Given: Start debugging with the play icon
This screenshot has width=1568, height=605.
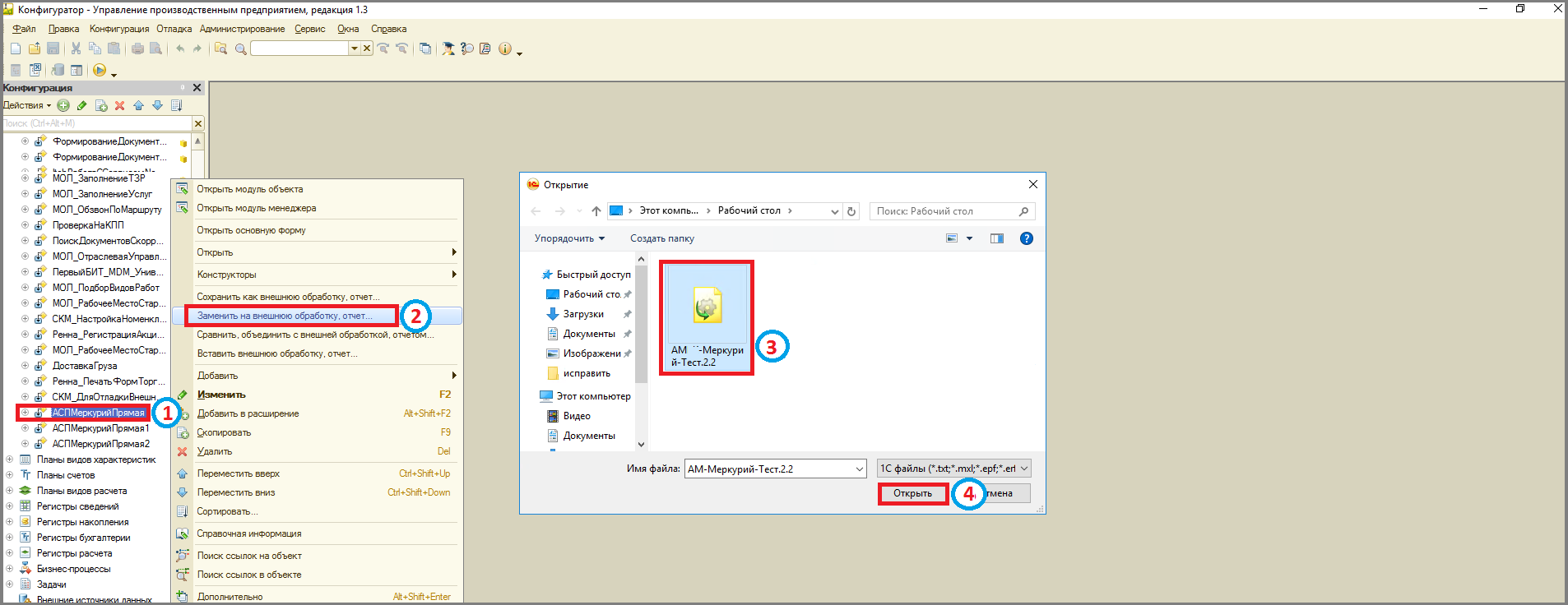Looking at the screenshot, I should coord(99,70).
